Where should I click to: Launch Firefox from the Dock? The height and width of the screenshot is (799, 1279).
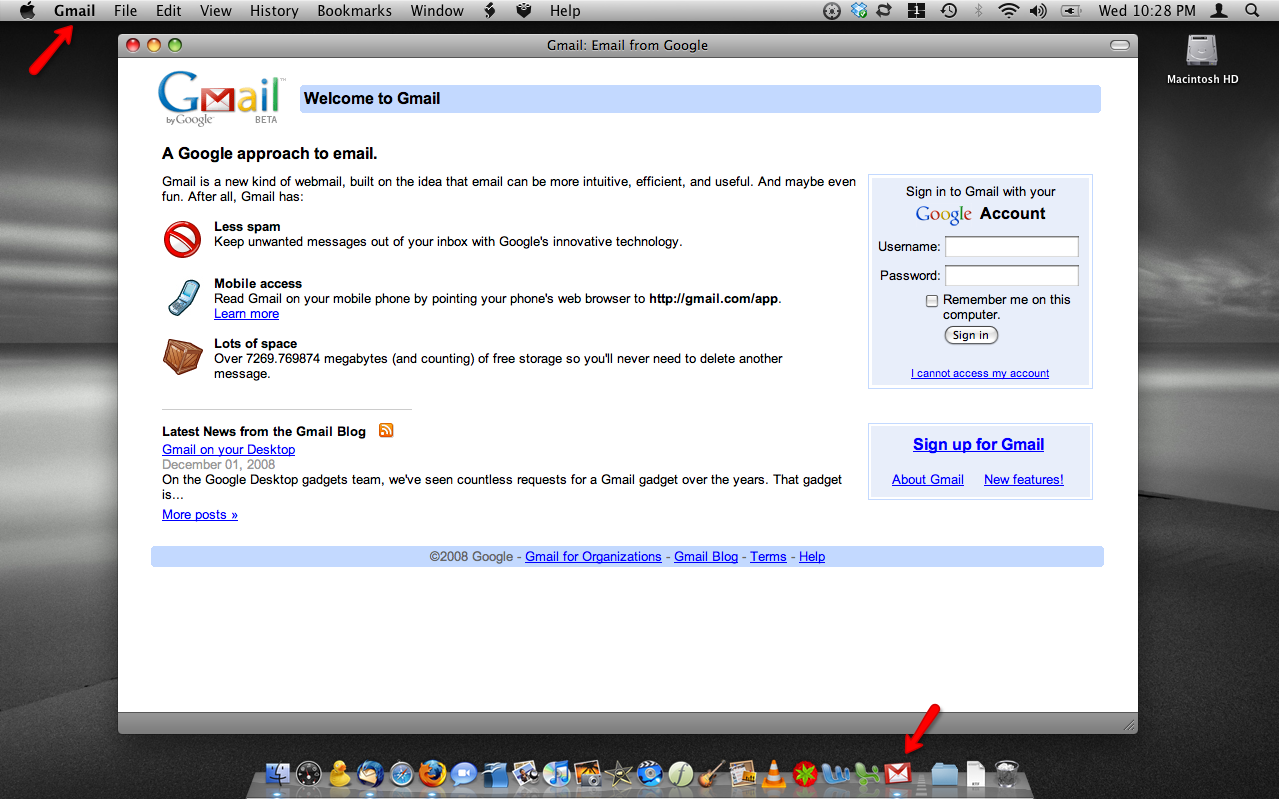[432, 773]
